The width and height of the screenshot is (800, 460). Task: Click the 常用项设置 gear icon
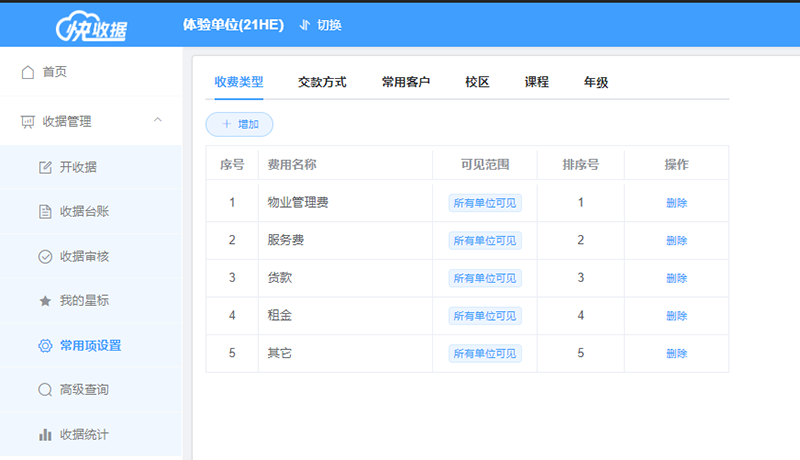pyautogui.click(x=45, y=346)
